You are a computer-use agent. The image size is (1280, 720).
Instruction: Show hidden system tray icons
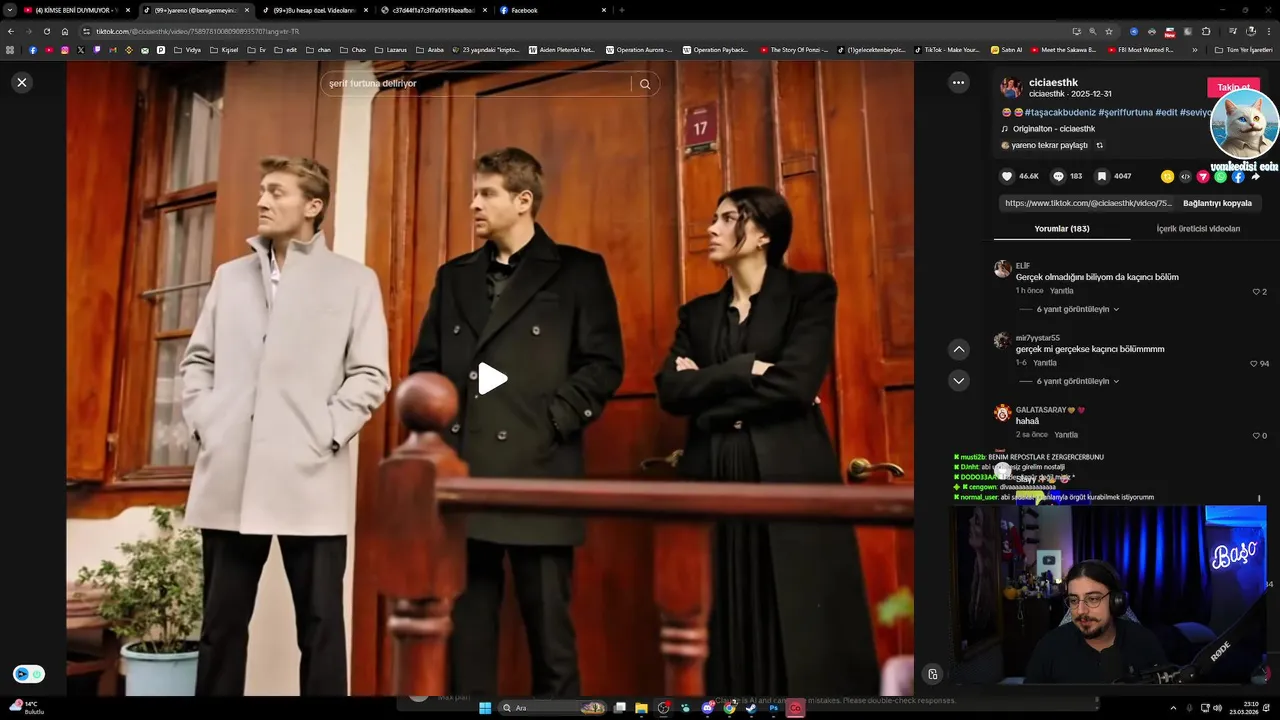point(1173,708)
